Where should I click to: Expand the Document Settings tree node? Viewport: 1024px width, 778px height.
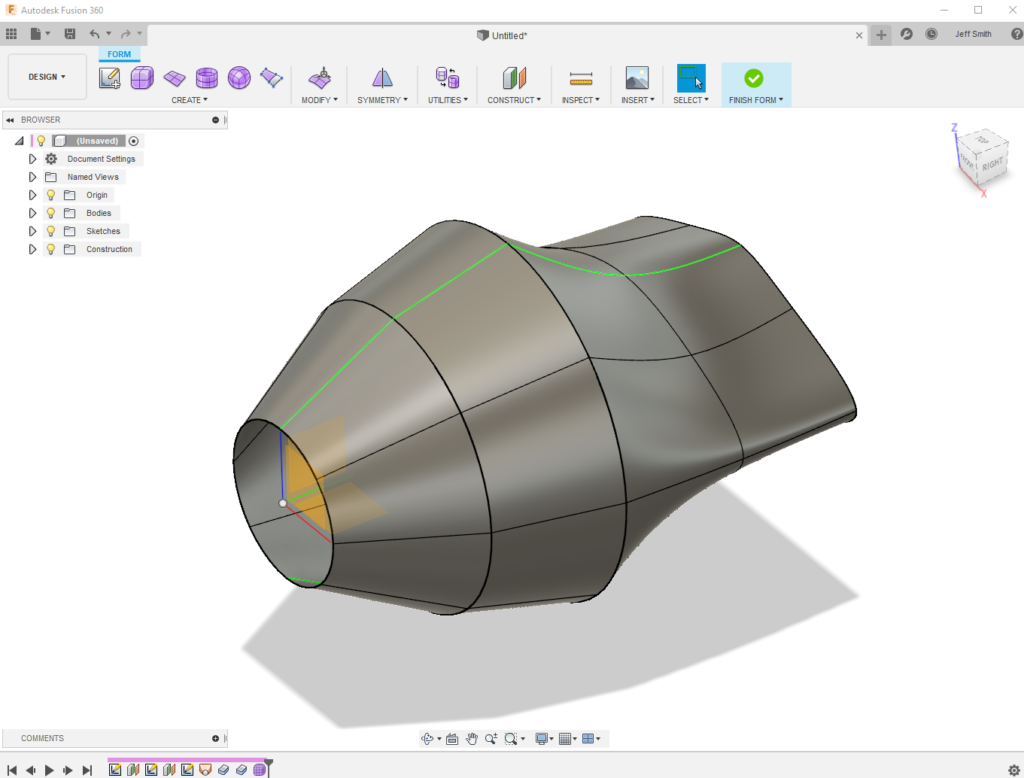(x=32, y=159)
